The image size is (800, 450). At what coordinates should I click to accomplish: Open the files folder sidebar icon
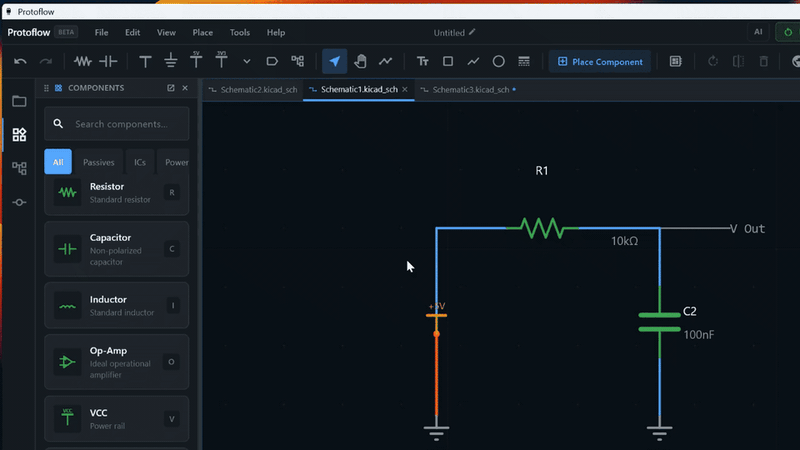click(x=19, y=101)
